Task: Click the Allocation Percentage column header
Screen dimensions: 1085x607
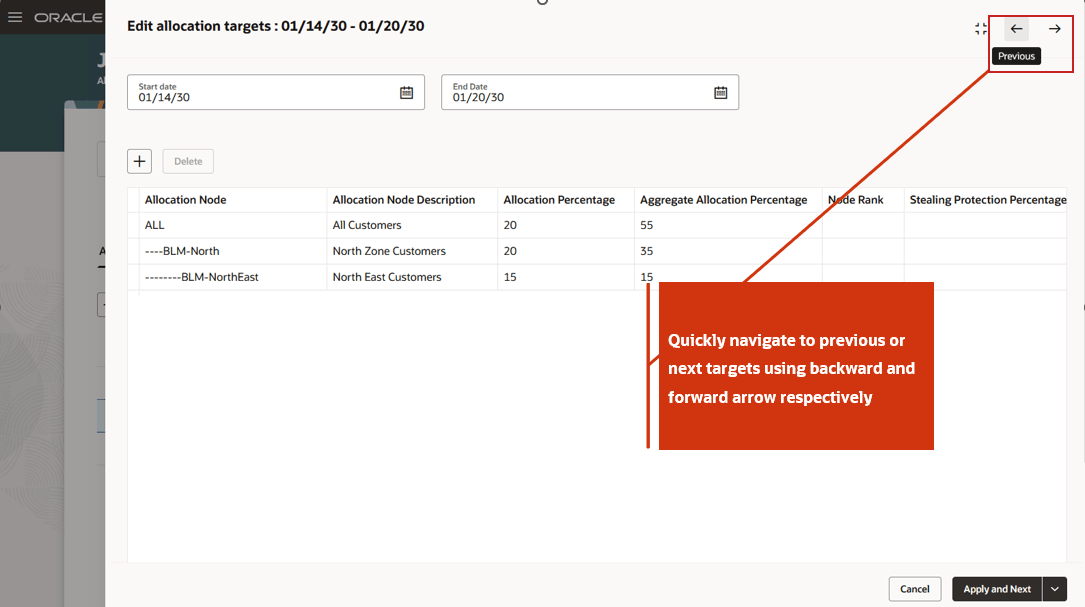Action: tap(559, 199)
